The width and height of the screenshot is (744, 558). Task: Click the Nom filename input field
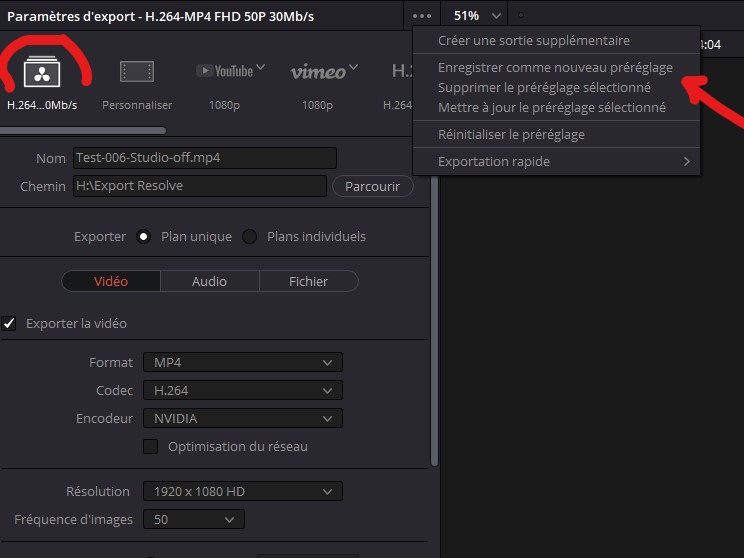(203, 158)
